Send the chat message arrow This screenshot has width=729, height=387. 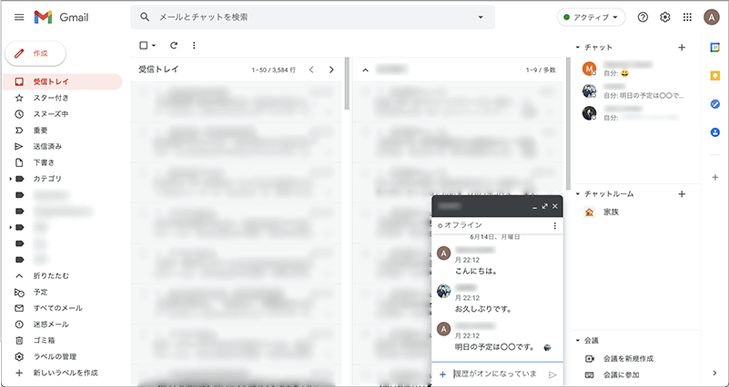pyautogui.click(x=553, y=374)
